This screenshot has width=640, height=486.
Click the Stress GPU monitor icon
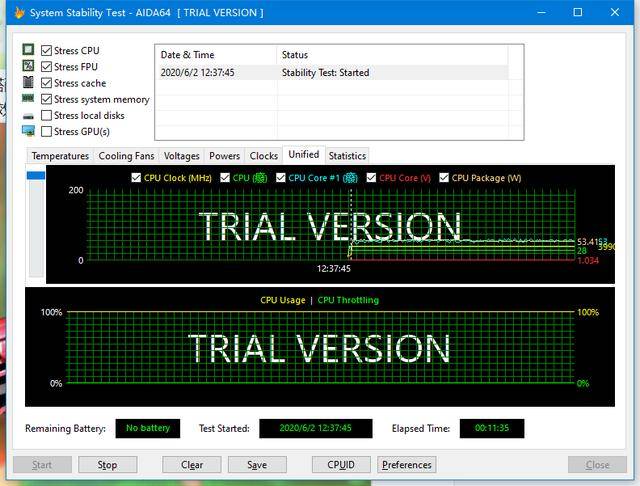click(x=28, y=131)
